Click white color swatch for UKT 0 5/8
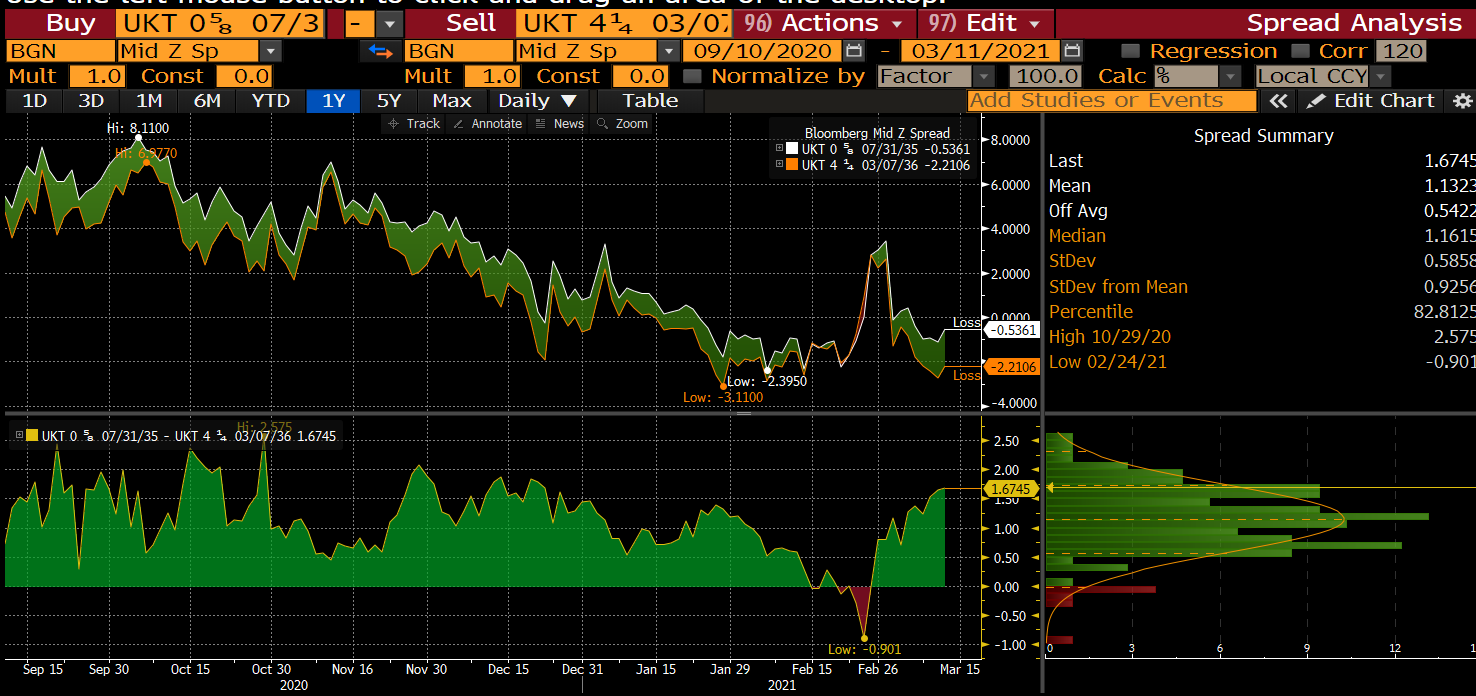 (792, 148)
